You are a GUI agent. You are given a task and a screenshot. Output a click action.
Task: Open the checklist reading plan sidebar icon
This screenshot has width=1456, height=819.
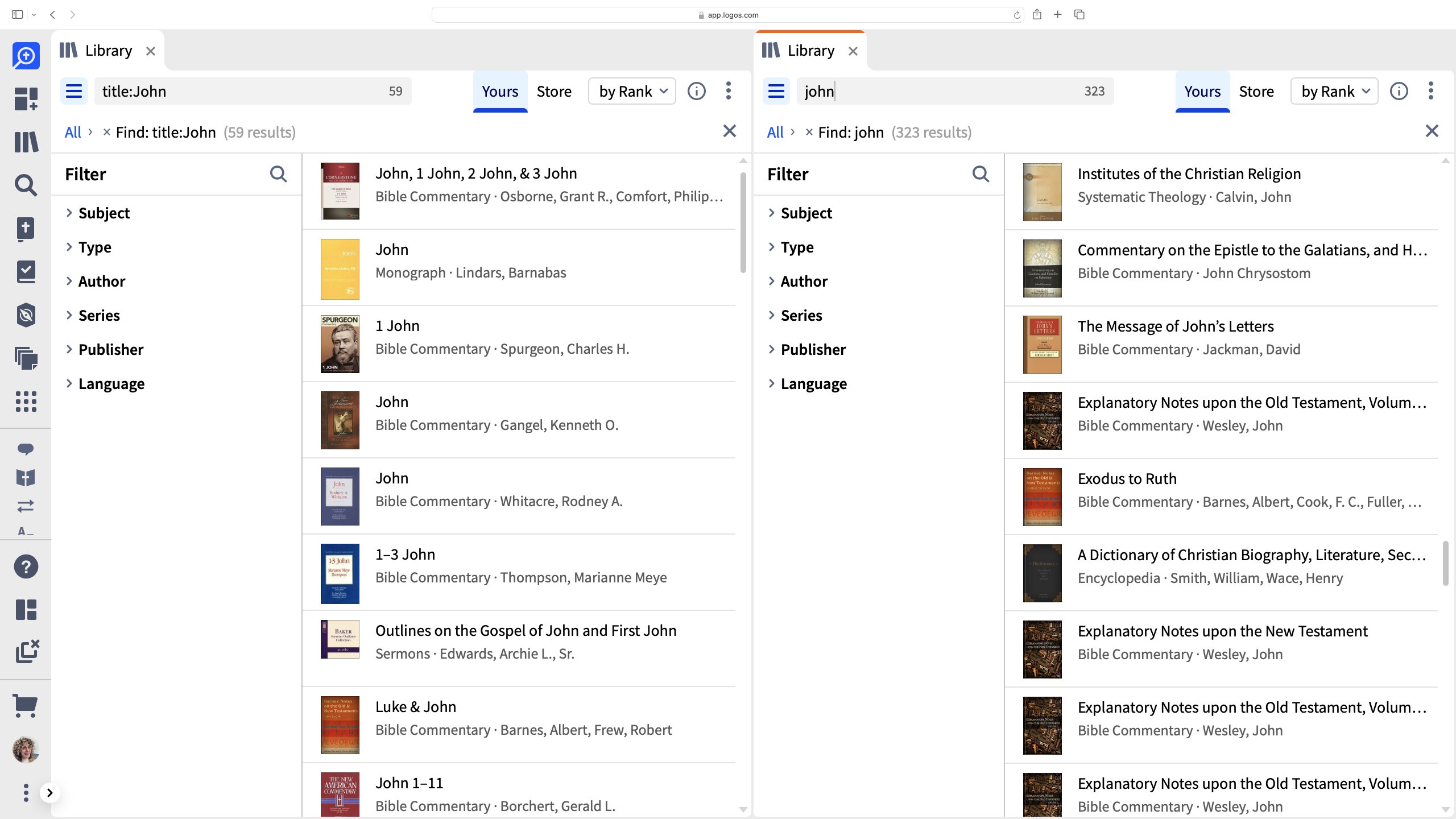click(x=26, y=272)
